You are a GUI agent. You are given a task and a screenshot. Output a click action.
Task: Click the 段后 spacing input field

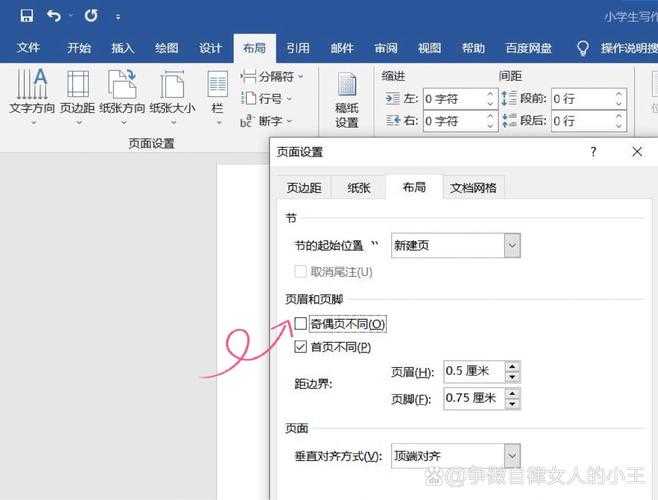[589, 121]
